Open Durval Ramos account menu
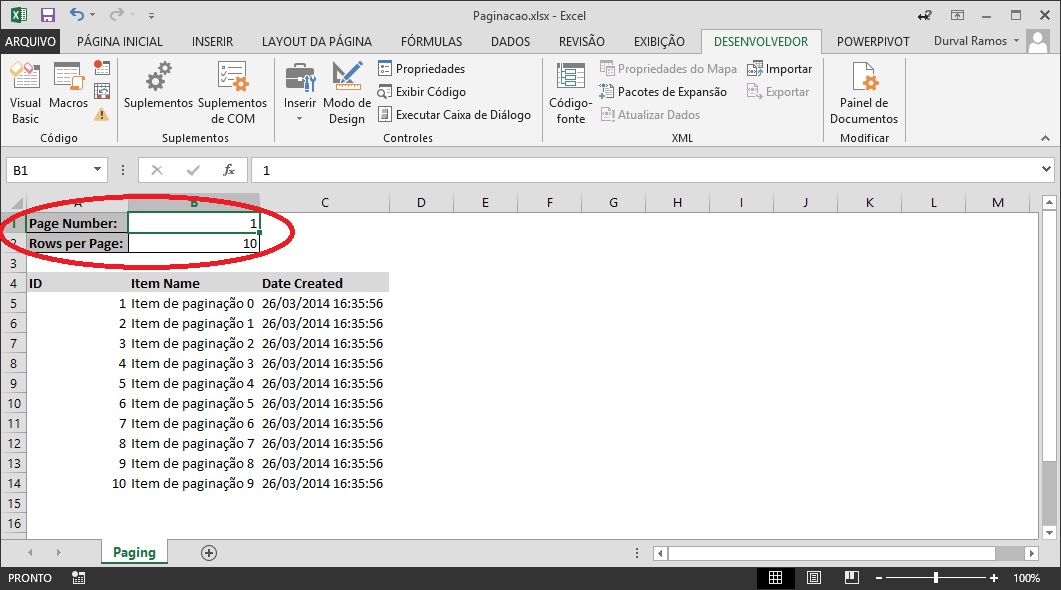Screen dimensions: 1061x590 coord(976,41)
